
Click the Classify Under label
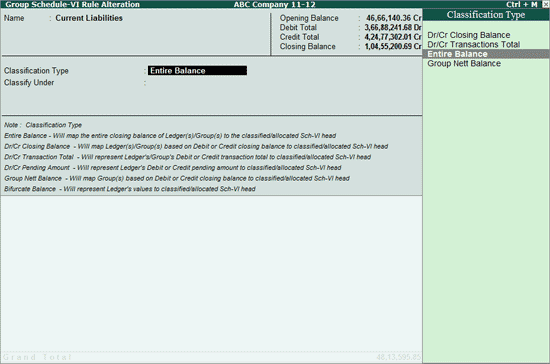[x=29, y=83]
